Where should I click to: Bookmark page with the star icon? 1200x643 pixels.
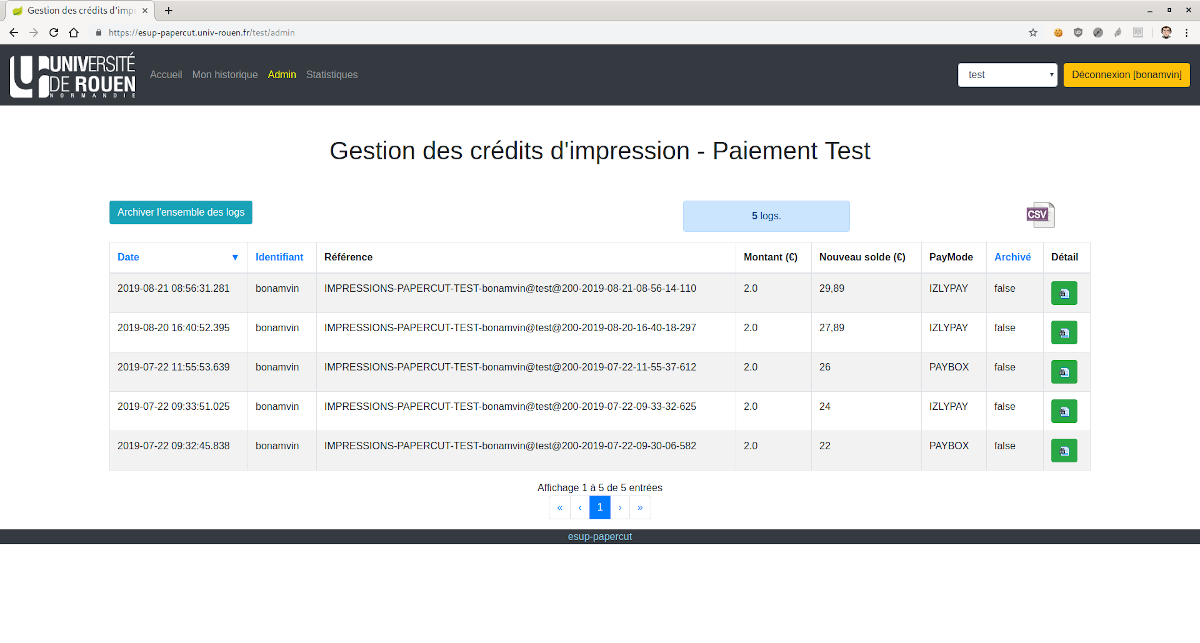[x=1033, y=32]
